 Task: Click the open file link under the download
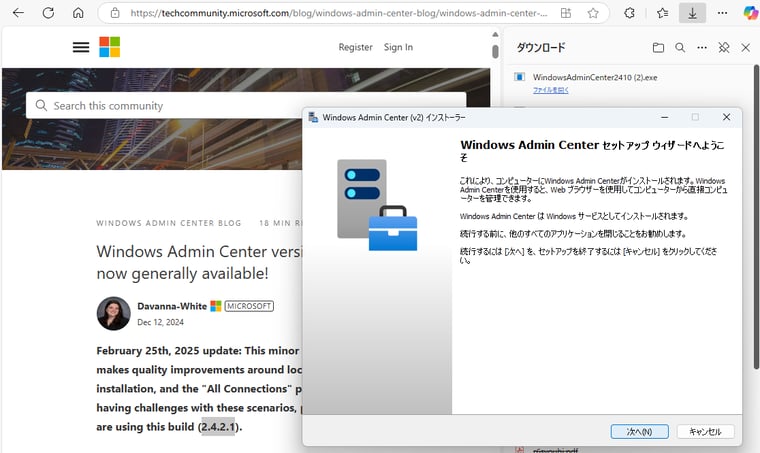coord(550,90)
